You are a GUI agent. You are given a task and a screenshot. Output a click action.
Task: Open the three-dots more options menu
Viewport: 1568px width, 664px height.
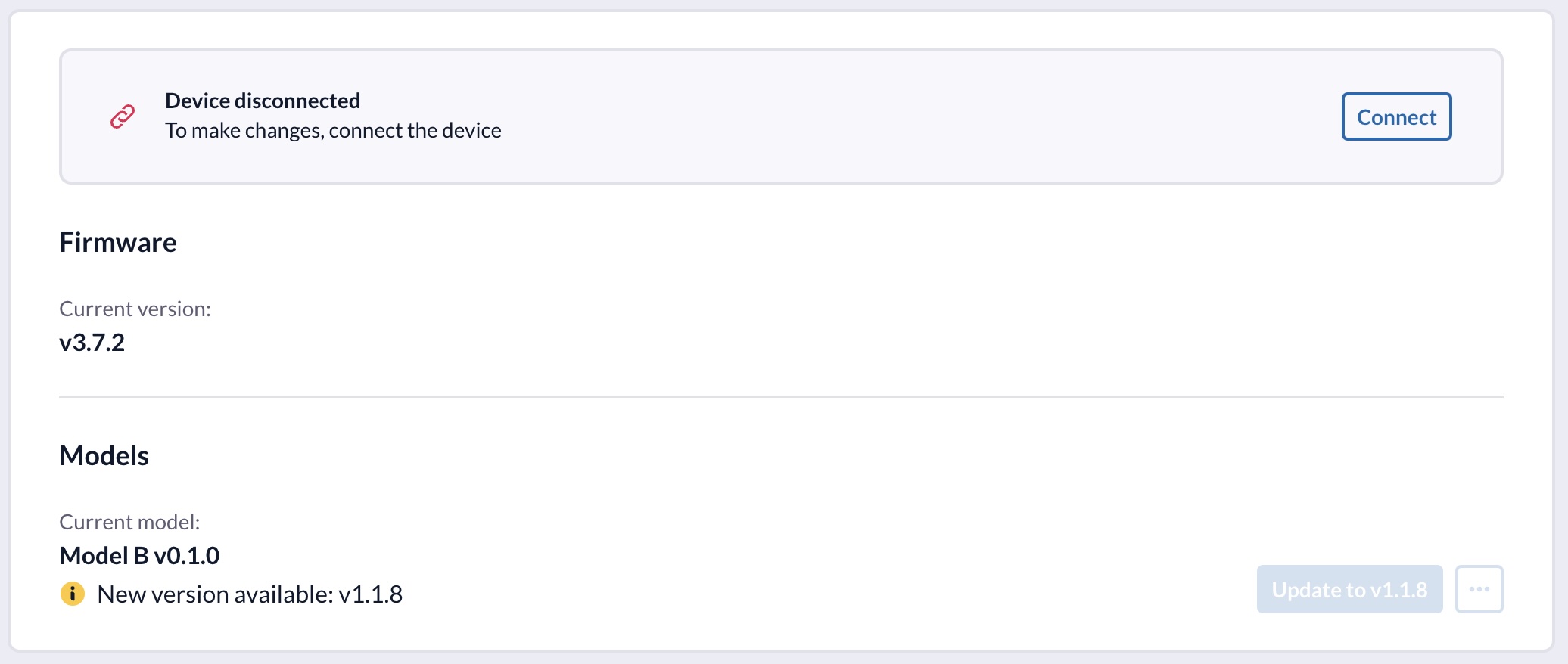[1479, 589]
